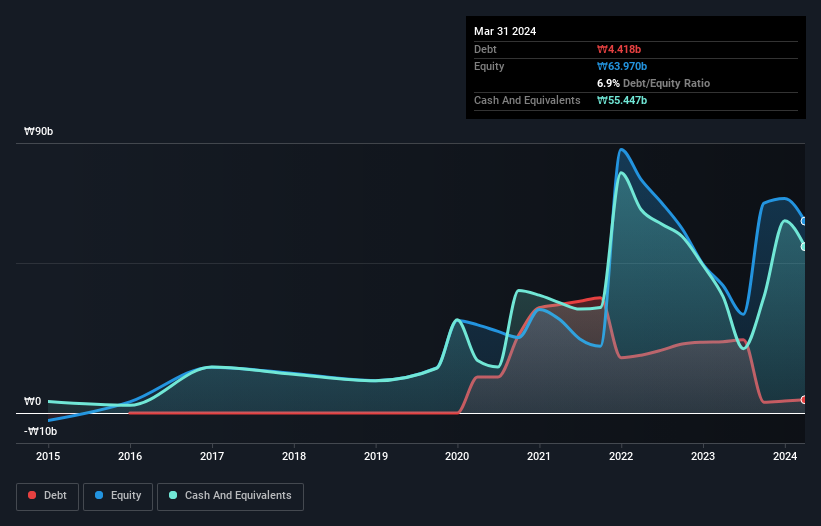Click the Mar 31 2024 tooltip date

[505, 31]
